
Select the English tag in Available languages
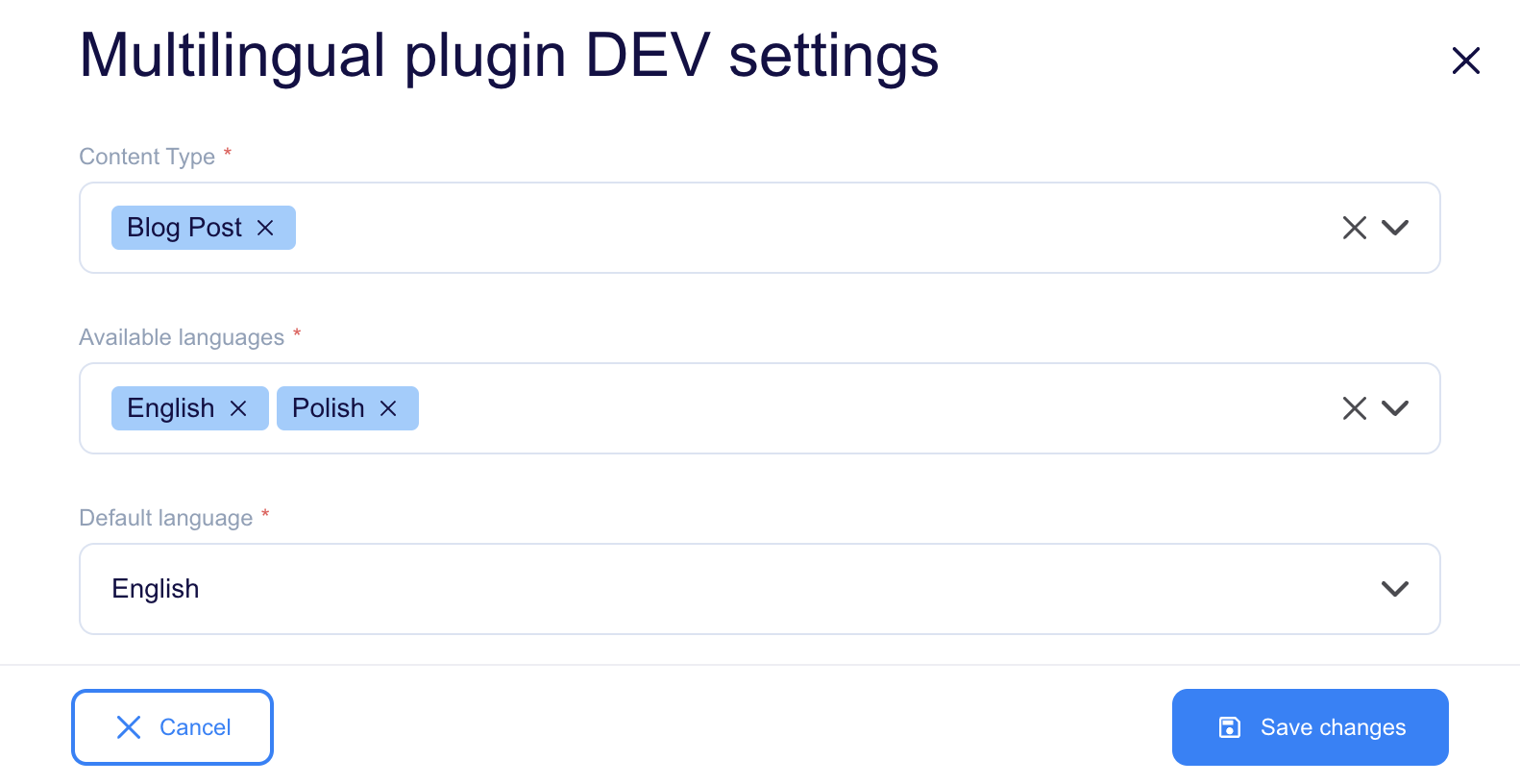pyautogui.click(x=171, y=408)
